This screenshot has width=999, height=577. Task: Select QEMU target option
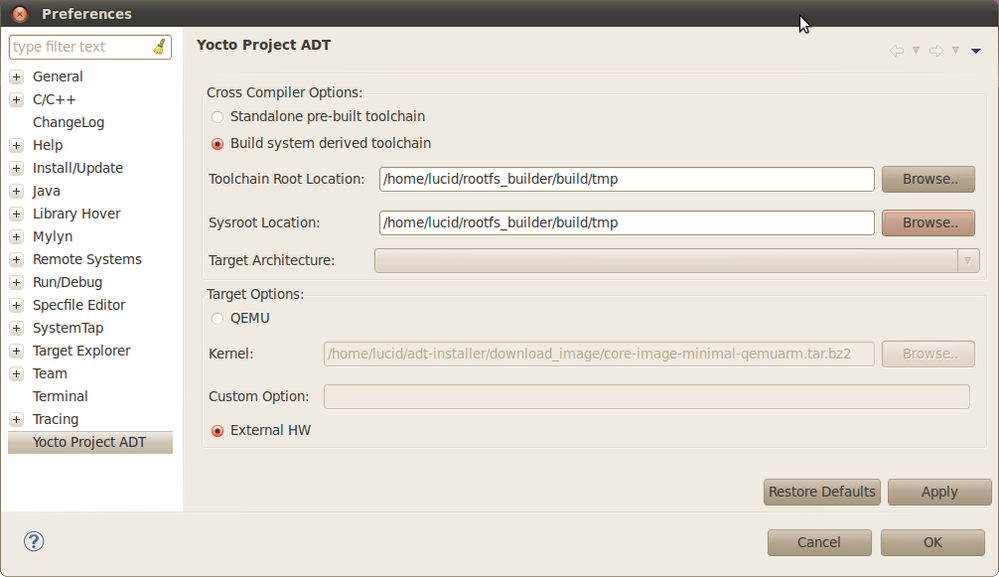click(x=217, y=318)
